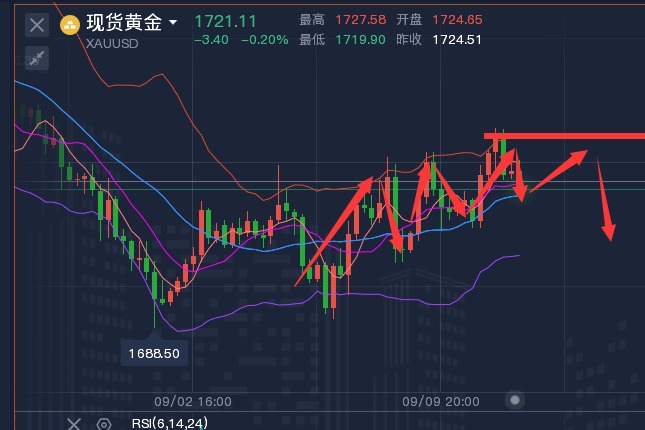Viewport: 645px width, 430px height.
Task: Remove the RSI indicator with its X icon
Action: [x=73, y=423]
